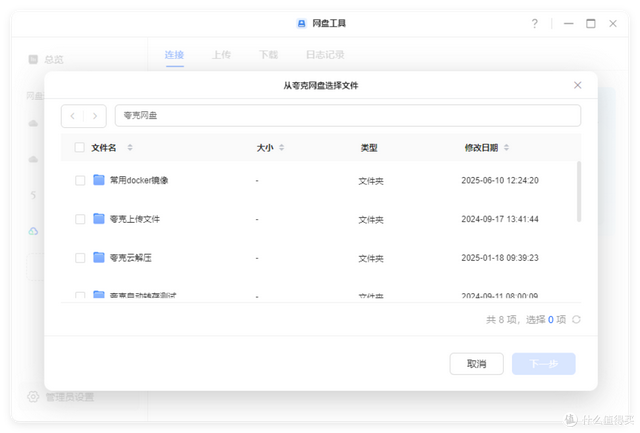The image size is (640, 433).
Task: Minimize the 网盘工具 window
Action: pos(569,24)
